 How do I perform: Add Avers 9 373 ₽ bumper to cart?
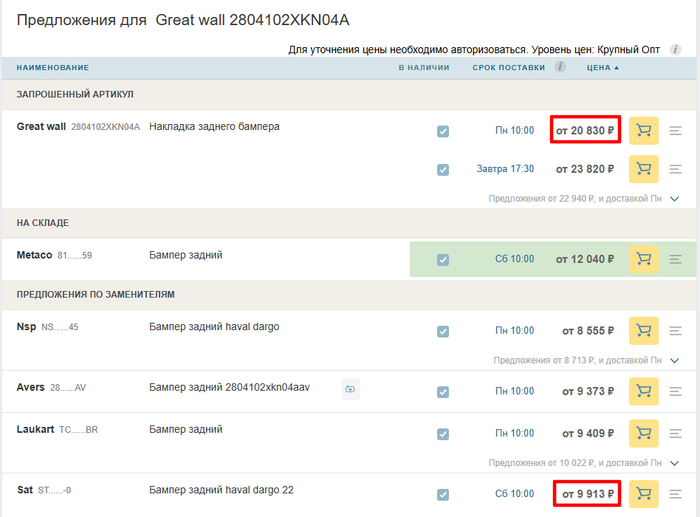(x=643, y=392)
